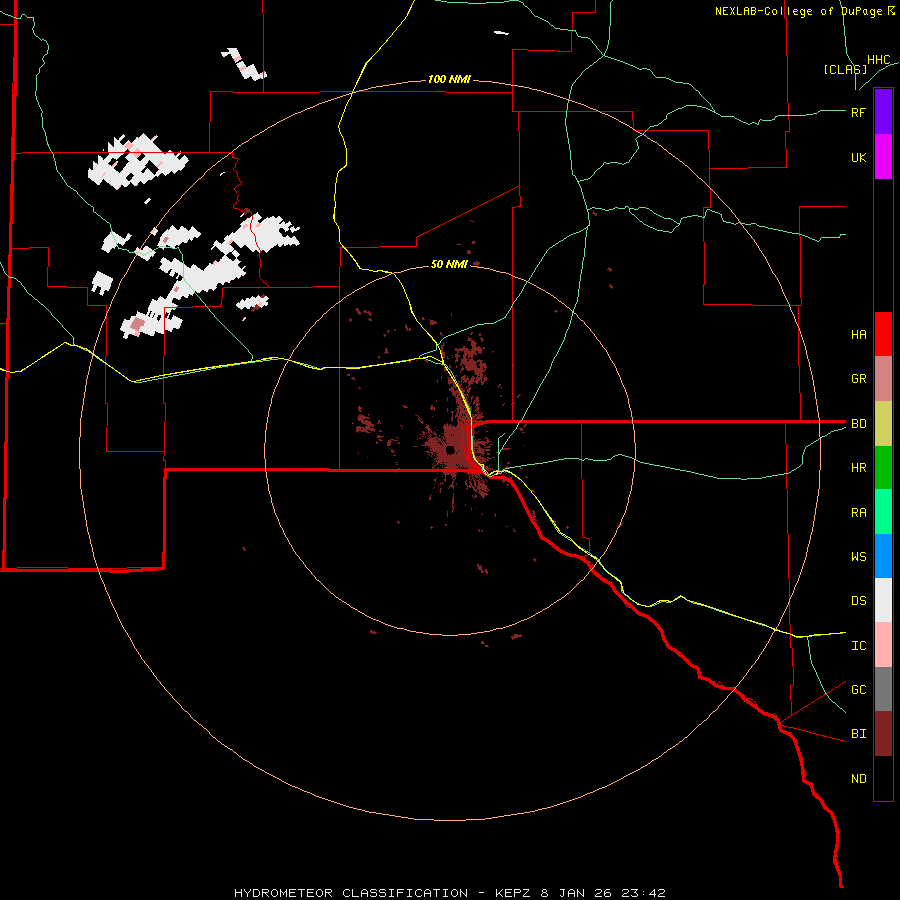Click the BD legend label
The width and height of the screenshot is (900, 900).
pos(858,424)
